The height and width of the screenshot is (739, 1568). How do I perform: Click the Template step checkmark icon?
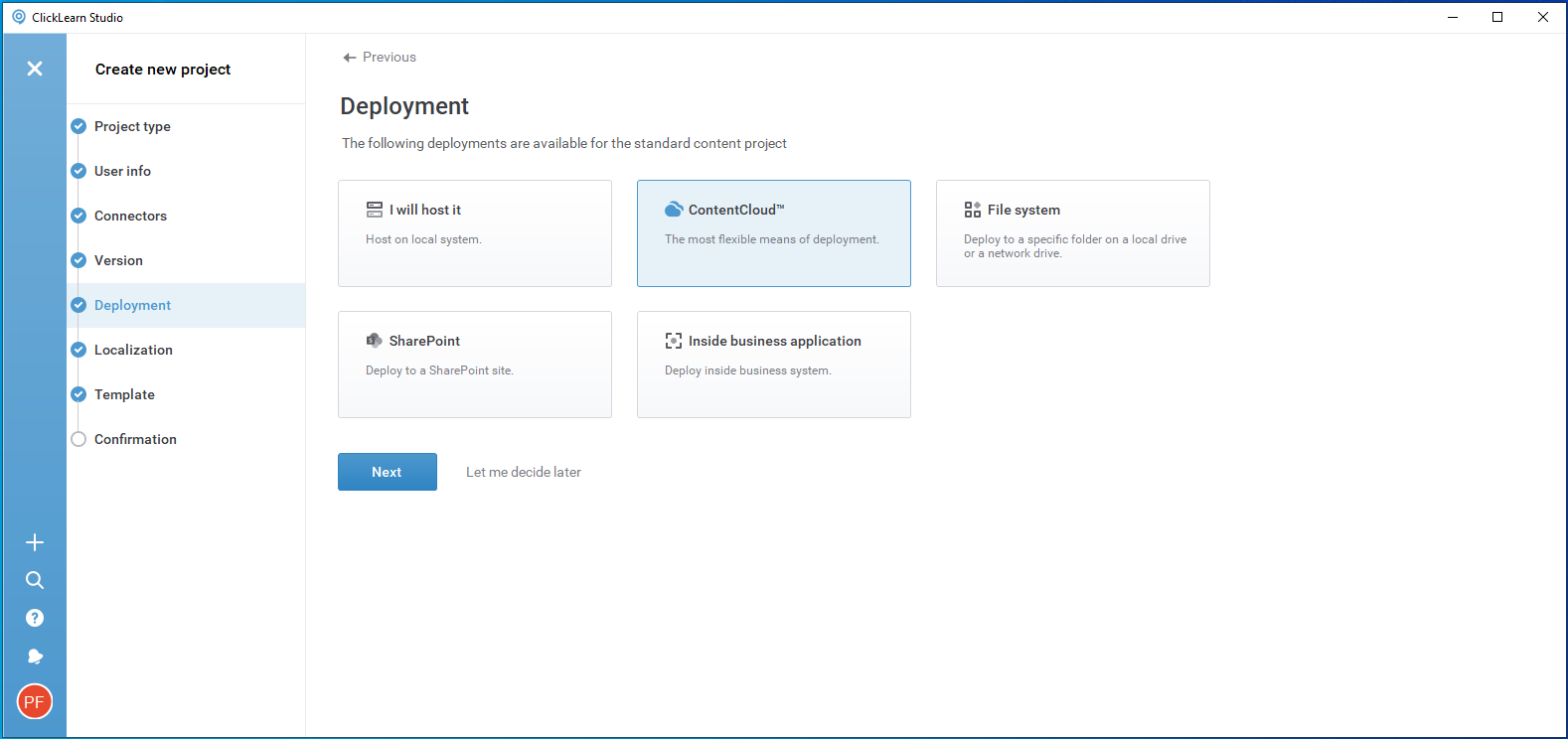(78, 394)
